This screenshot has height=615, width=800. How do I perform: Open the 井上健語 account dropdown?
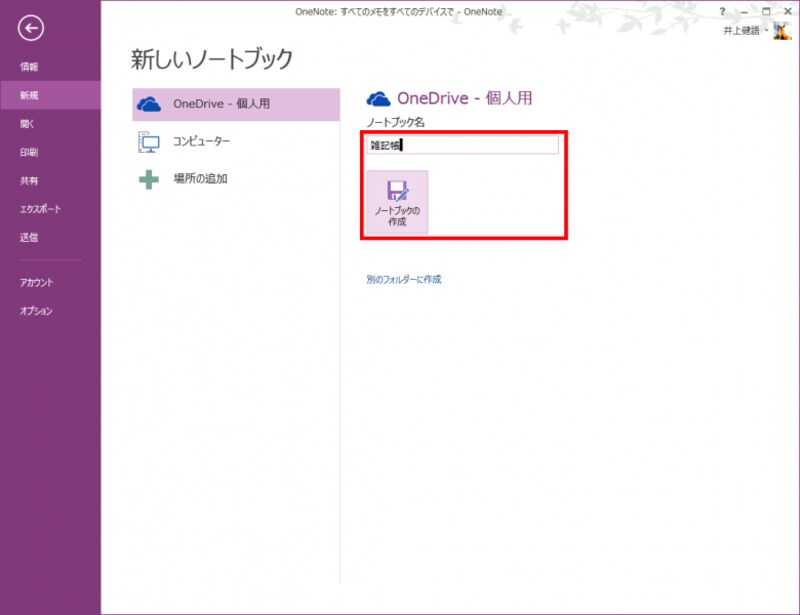coord(745,31)
